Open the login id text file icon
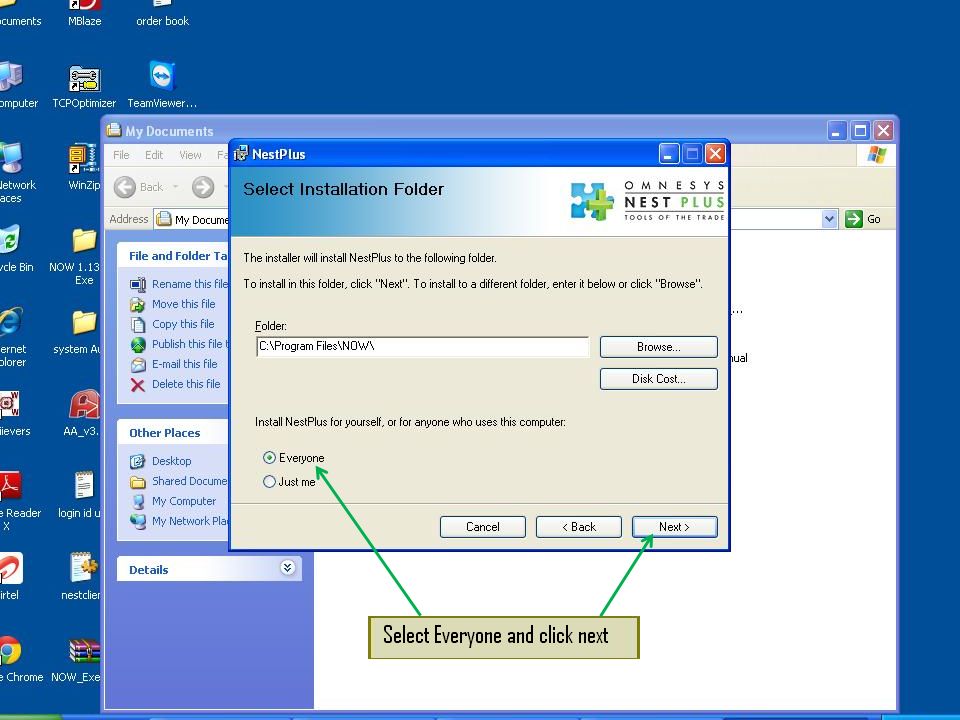 pos(83,487)
